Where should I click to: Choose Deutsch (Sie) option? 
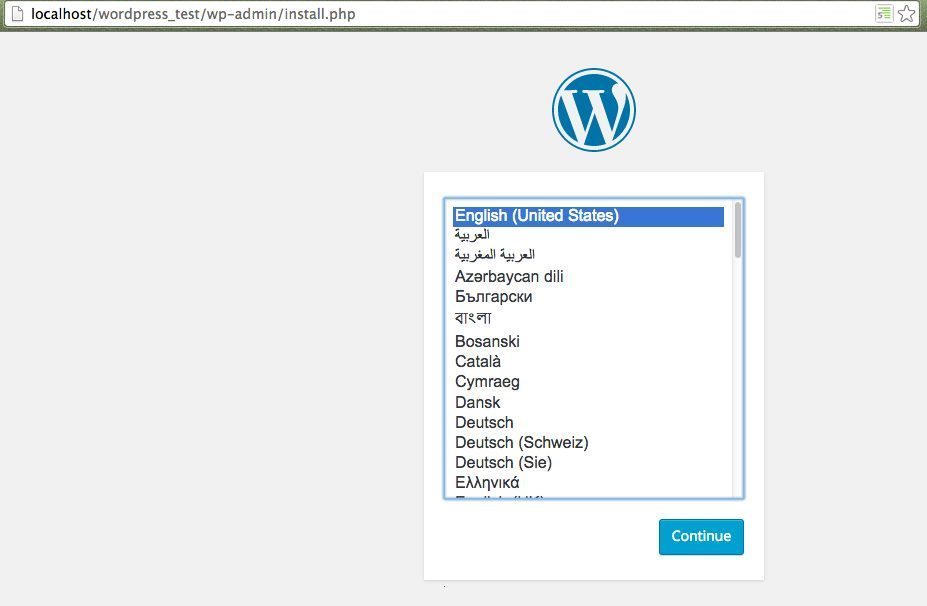click(x=588, y=463)
